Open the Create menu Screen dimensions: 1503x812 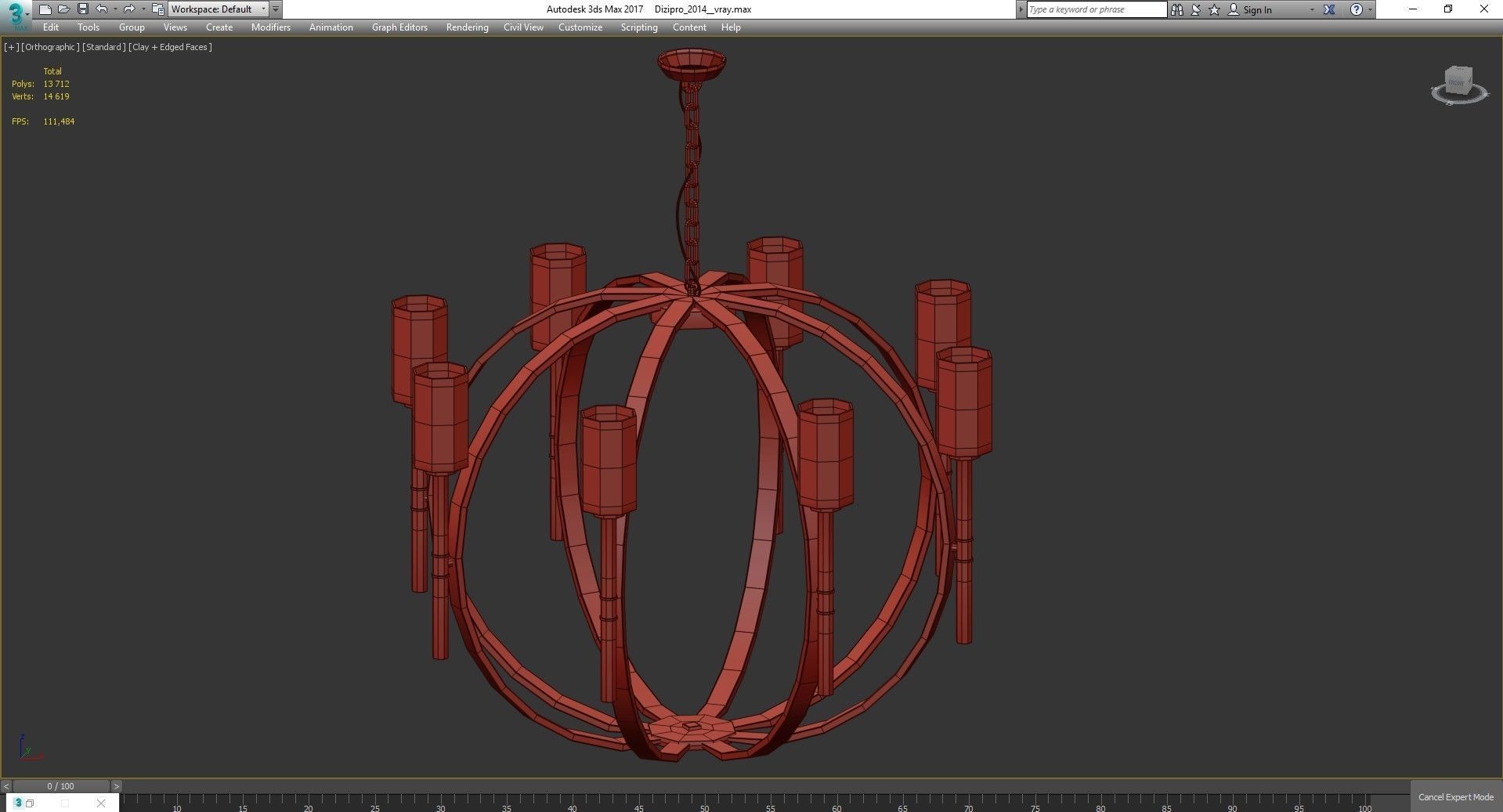pyautogui.click(x=219, y=27)
